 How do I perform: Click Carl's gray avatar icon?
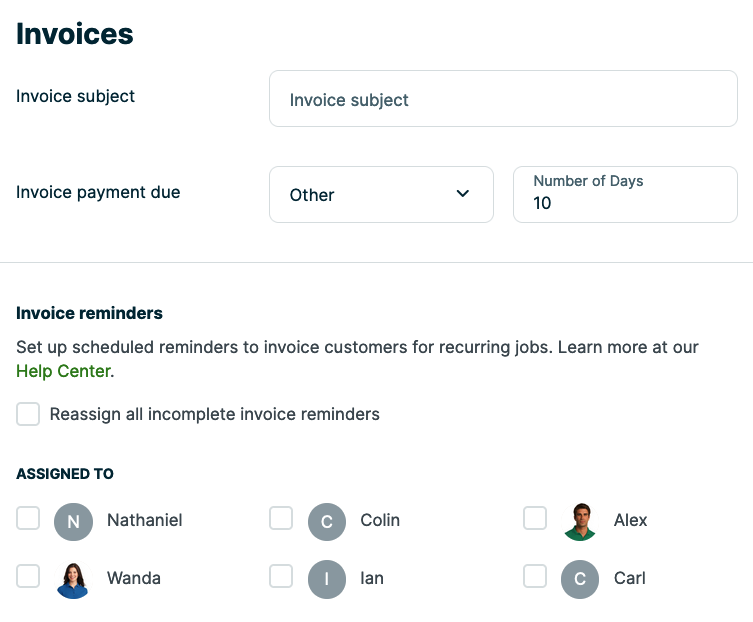point(580,579)
